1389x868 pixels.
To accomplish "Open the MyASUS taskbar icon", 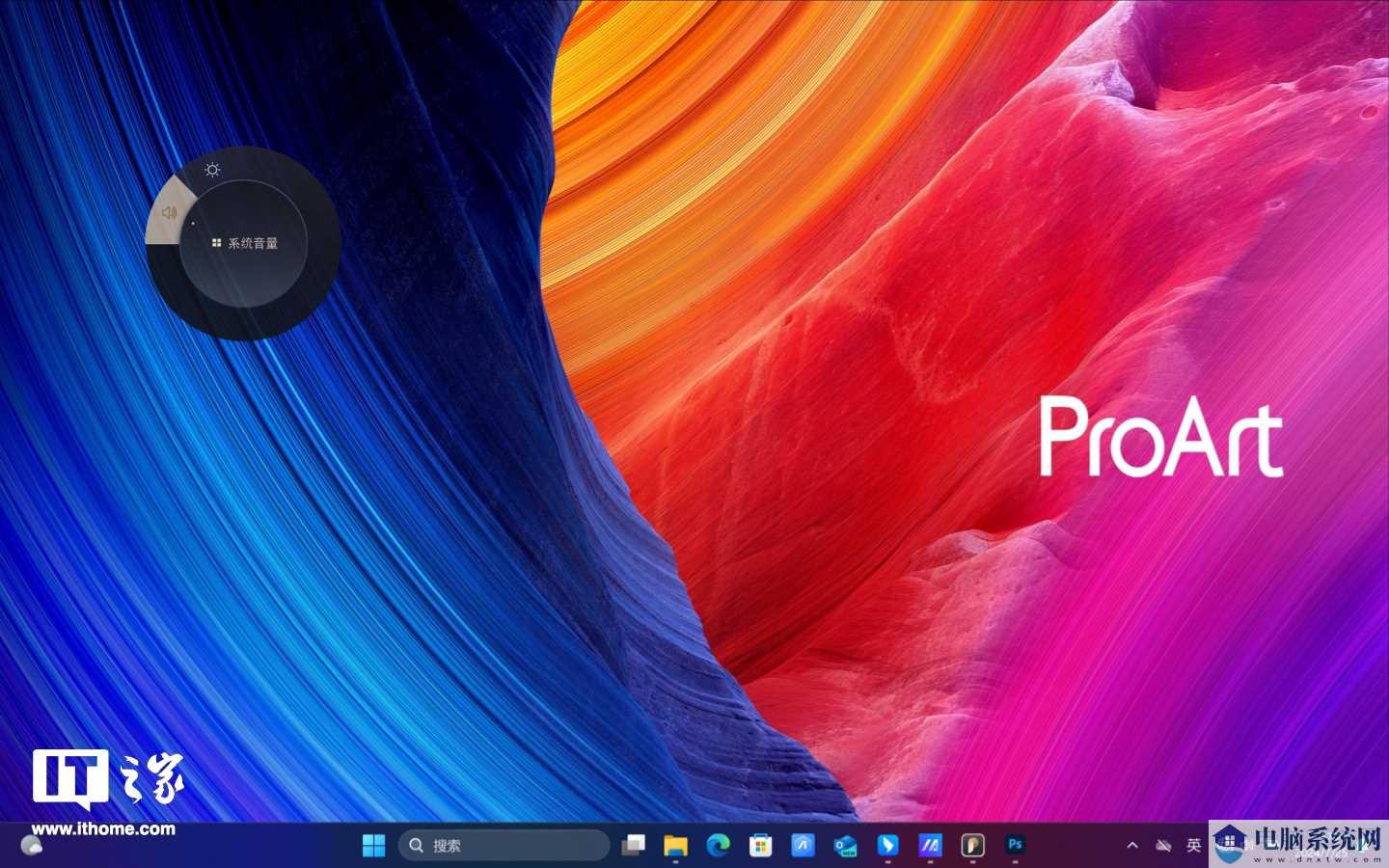I will click(x=930, y=846).
